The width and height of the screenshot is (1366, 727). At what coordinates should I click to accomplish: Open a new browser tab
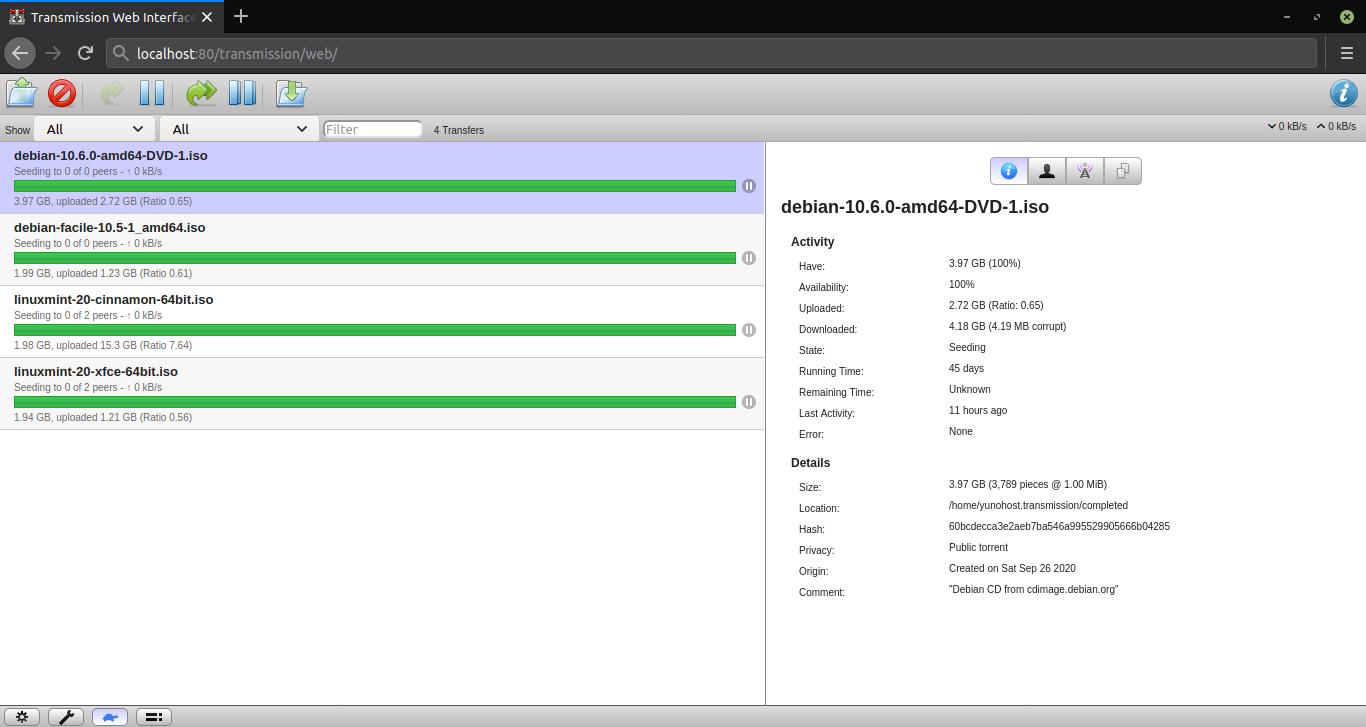click(241, 17)
